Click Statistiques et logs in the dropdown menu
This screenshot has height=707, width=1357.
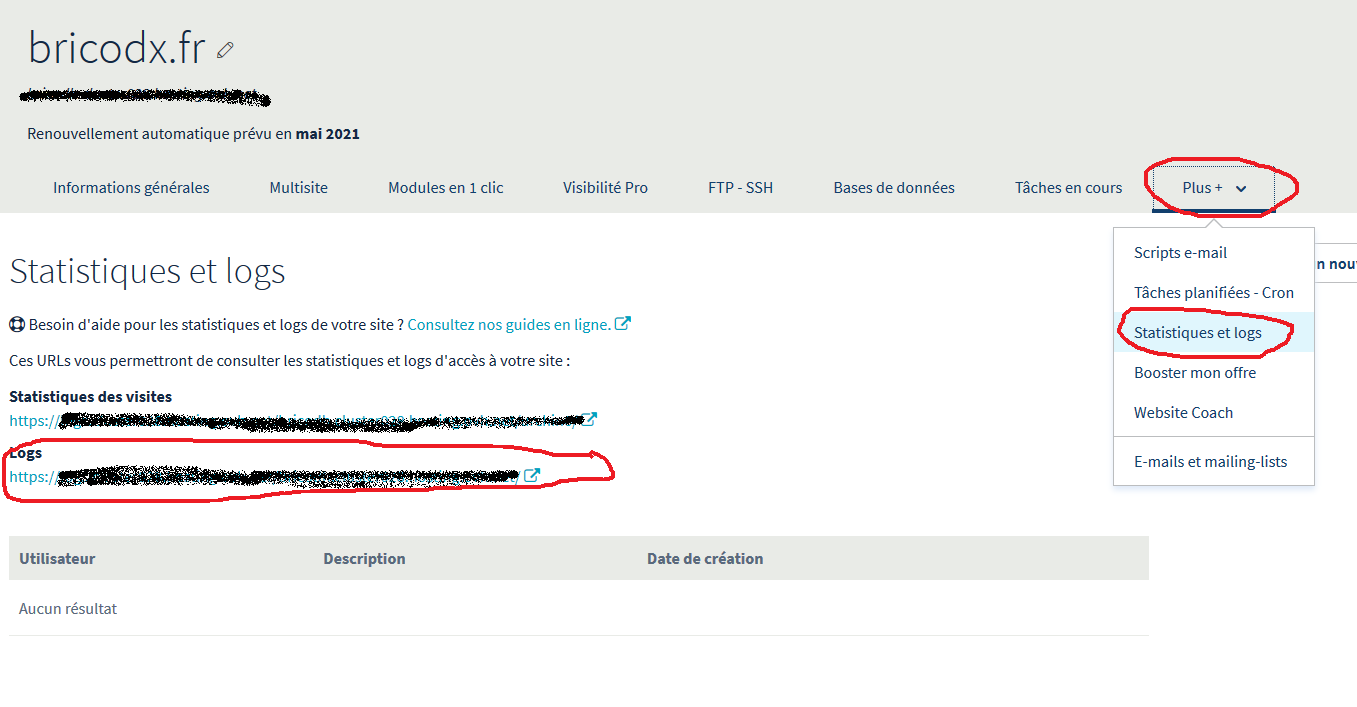pyautogui.click(x=1197, y=333)
